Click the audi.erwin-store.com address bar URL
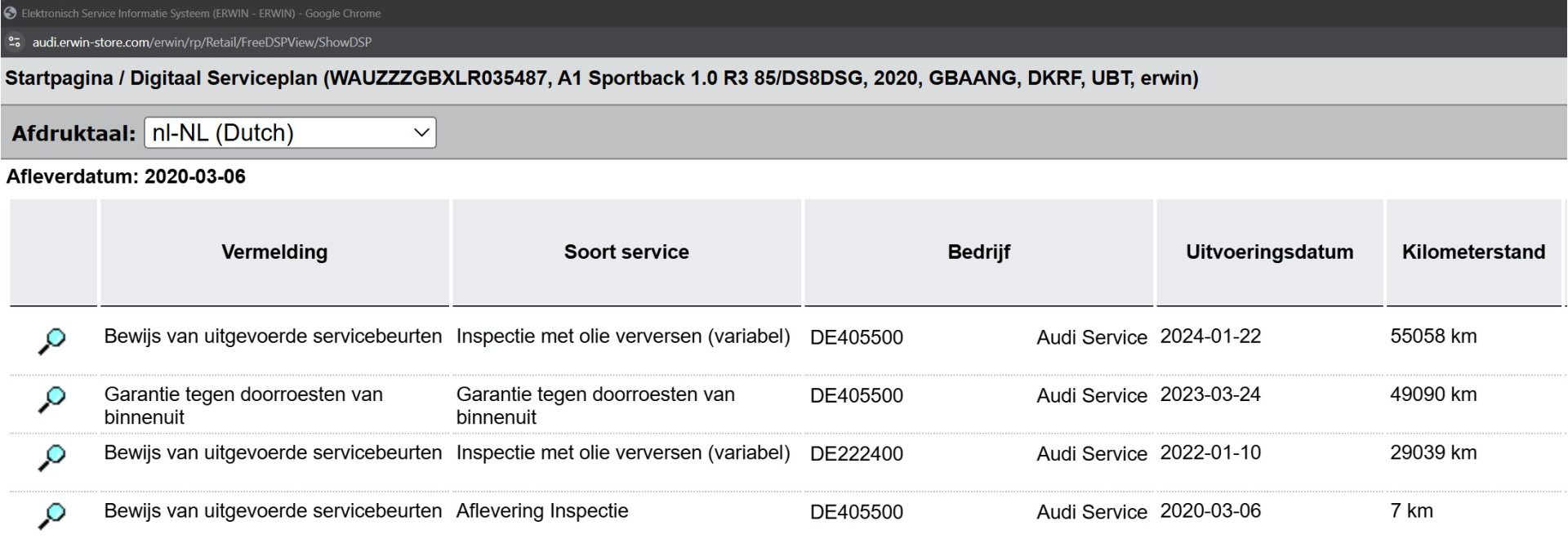This screenshot has height=539, width=1568. click(202, 42)
